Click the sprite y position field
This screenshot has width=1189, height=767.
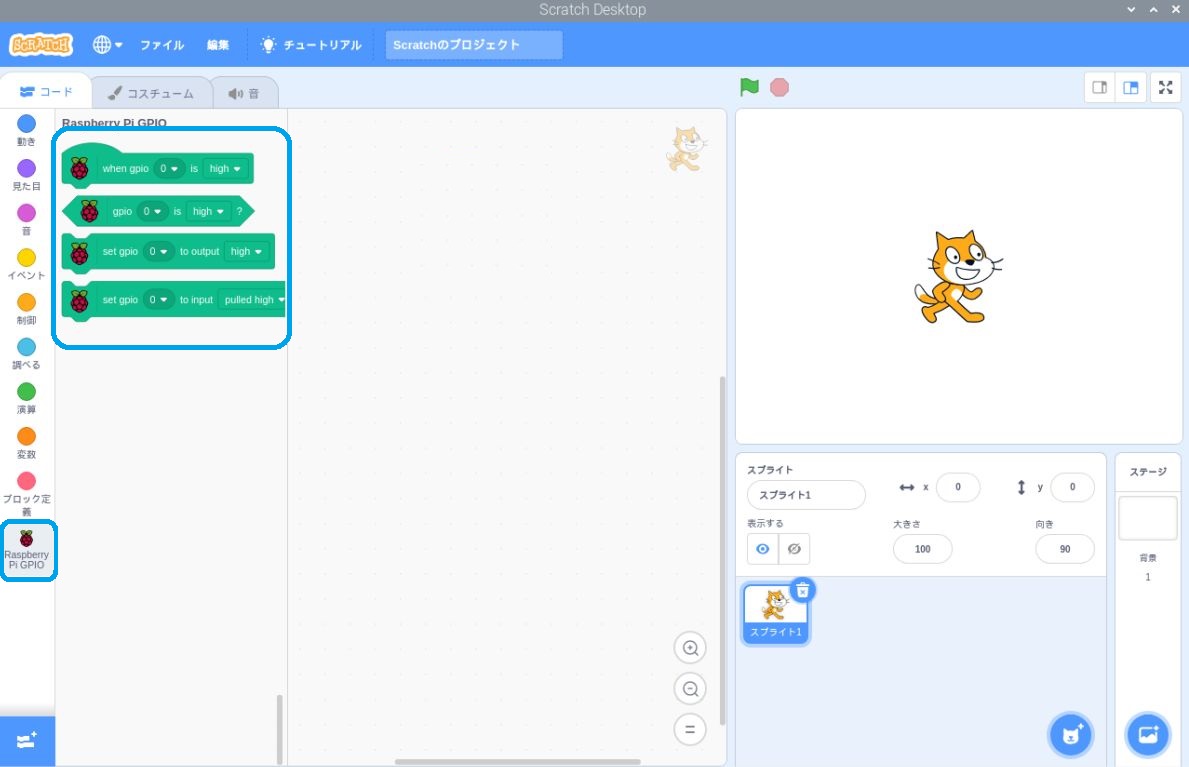1072,487
